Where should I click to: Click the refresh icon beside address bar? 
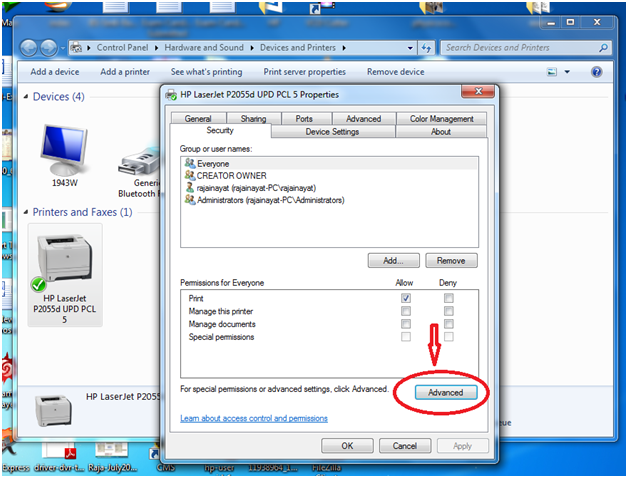pyautogui.click(x=427, y=48)
